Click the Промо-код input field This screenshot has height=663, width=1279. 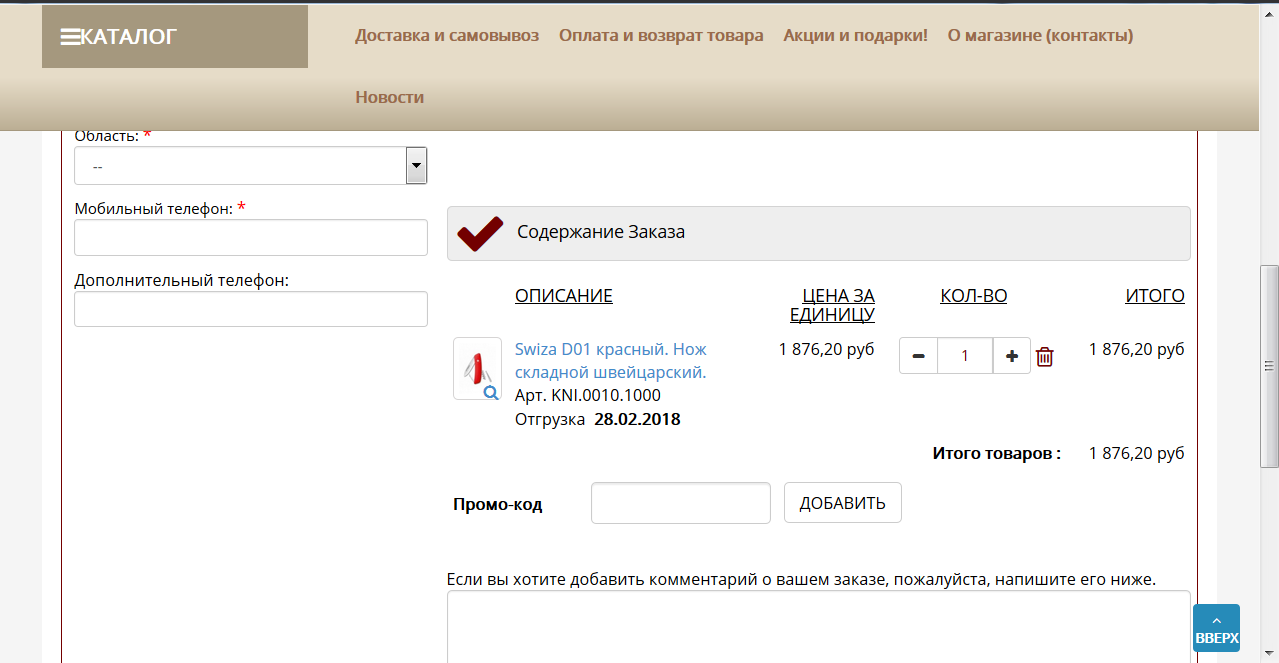point(681,503)
